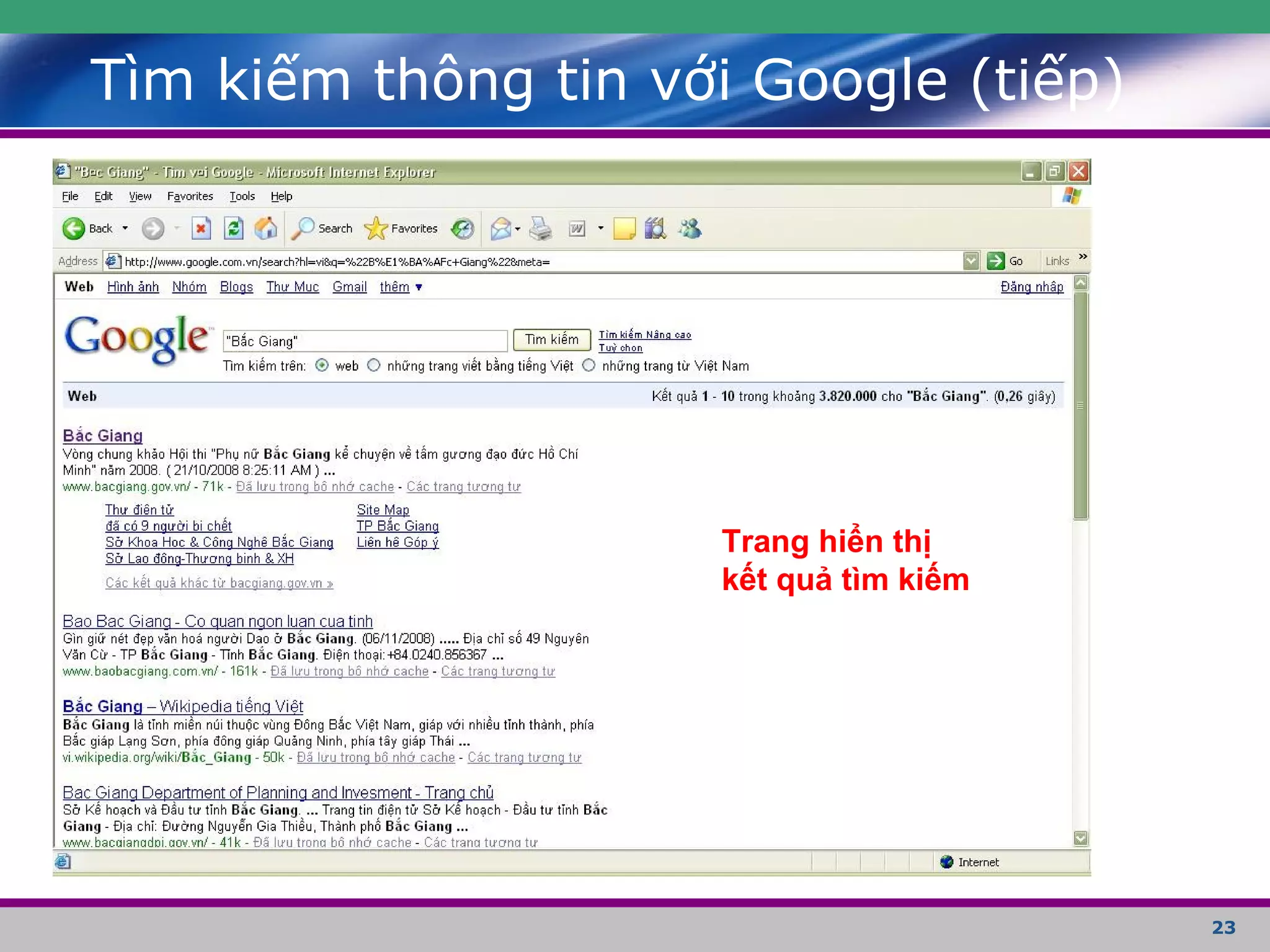Open the View menu

[x=140, y=196]
